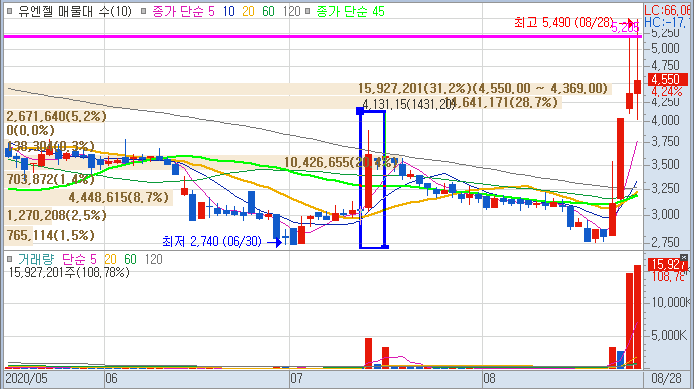Click the 2,750 level on the price axis
This screenshot has height=389, width=694.
point(665,243)
